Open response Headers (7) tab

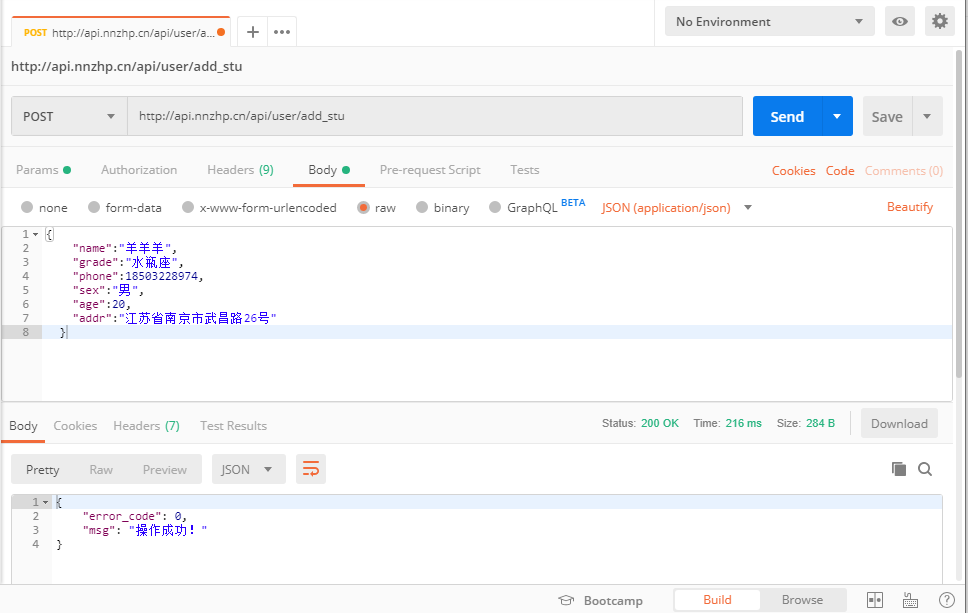coord(146,425)
